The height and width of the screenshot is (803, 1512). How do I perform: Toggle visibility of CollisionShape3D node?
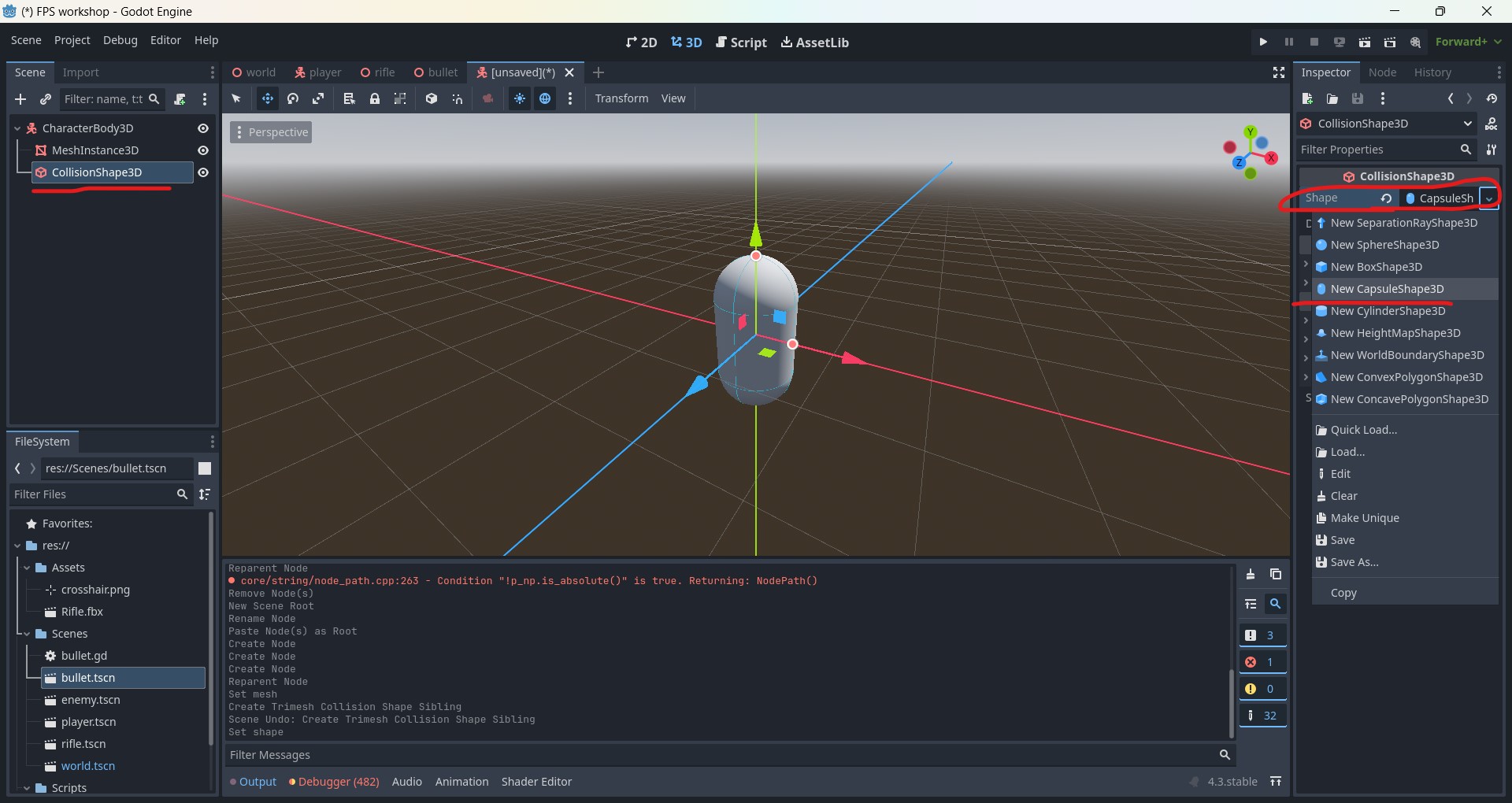point(203,172)
